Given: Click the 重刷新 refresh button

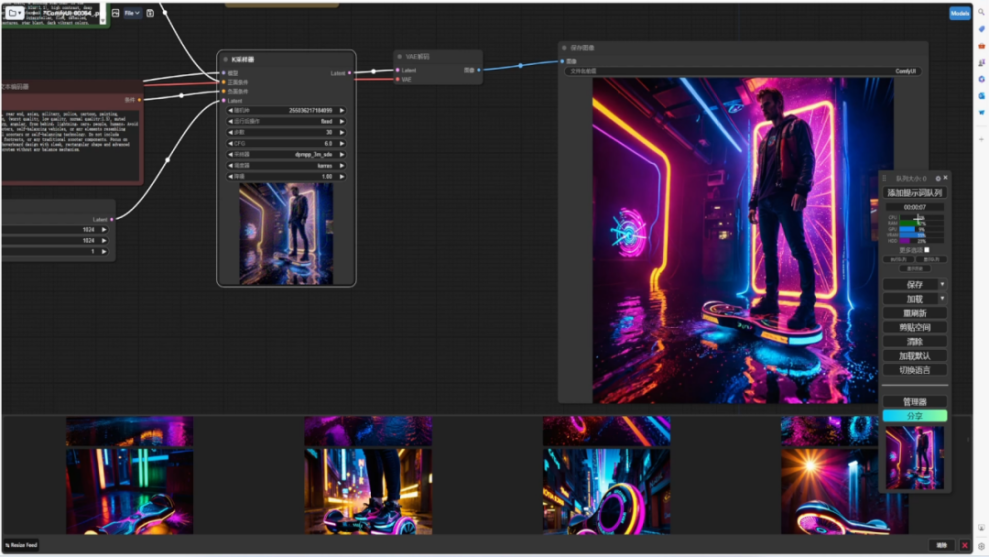Looking at the screenshot, I should pos(915,314).
